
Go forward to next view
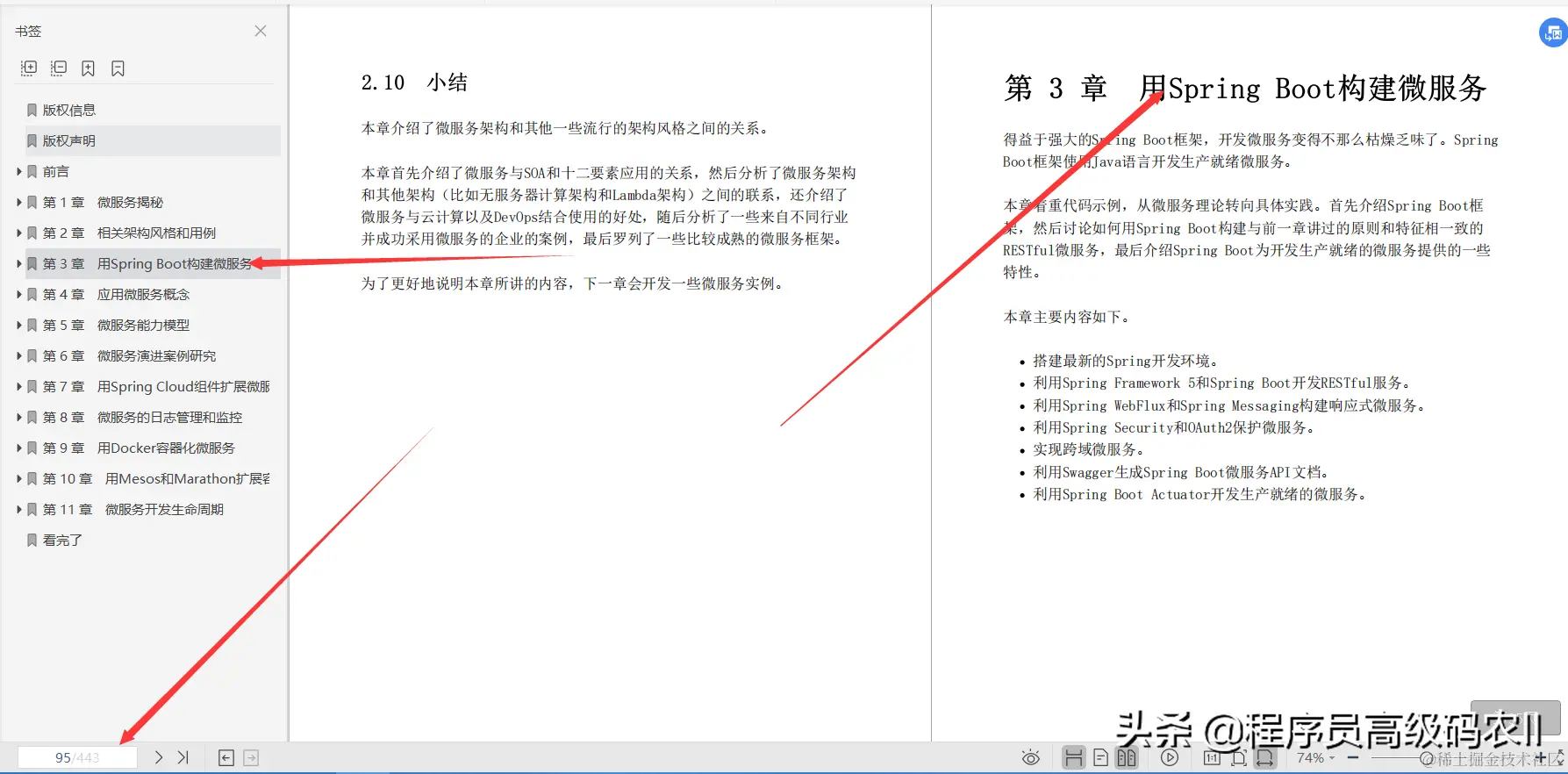click(251, 757)
